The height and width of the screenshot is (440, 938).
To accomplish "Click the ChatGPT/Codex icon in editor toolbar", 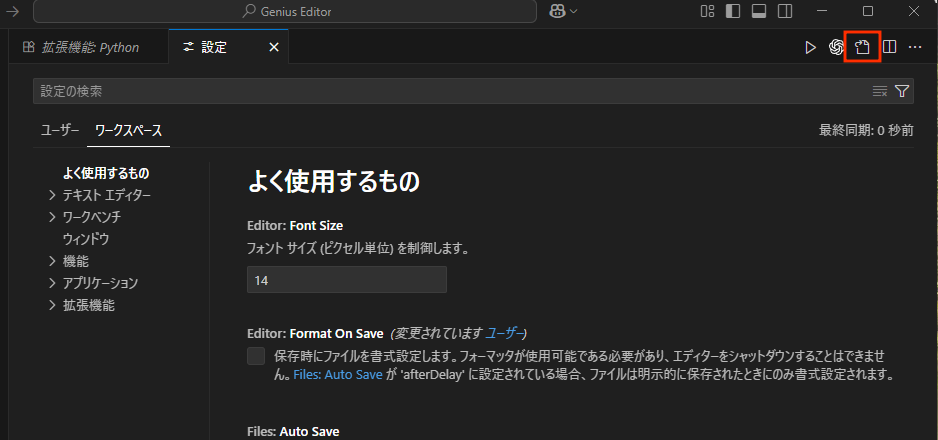I will [x=837, y=47].
